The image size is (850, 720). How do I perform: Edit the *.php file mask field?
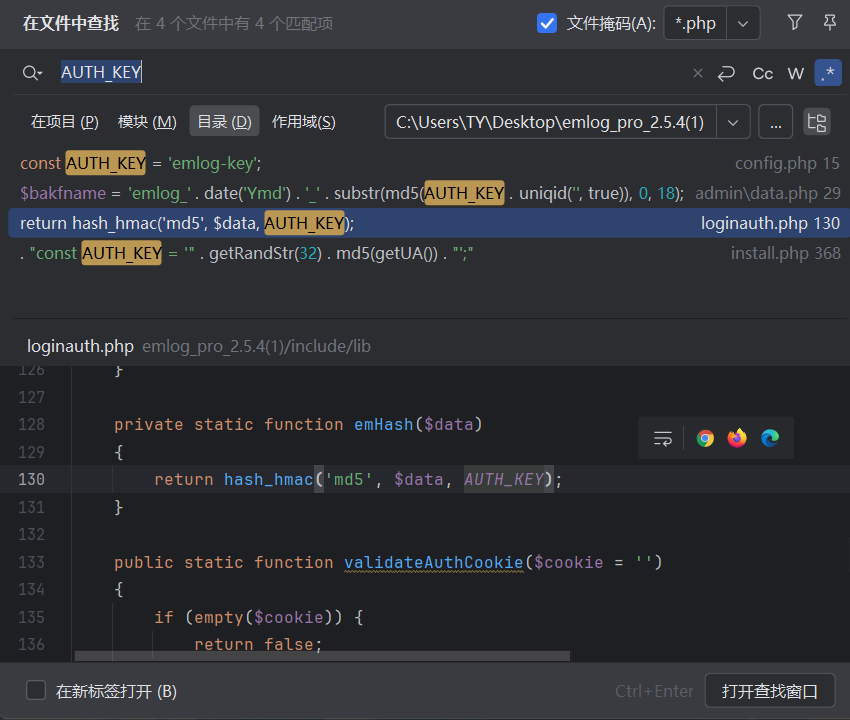coord(695,23)
